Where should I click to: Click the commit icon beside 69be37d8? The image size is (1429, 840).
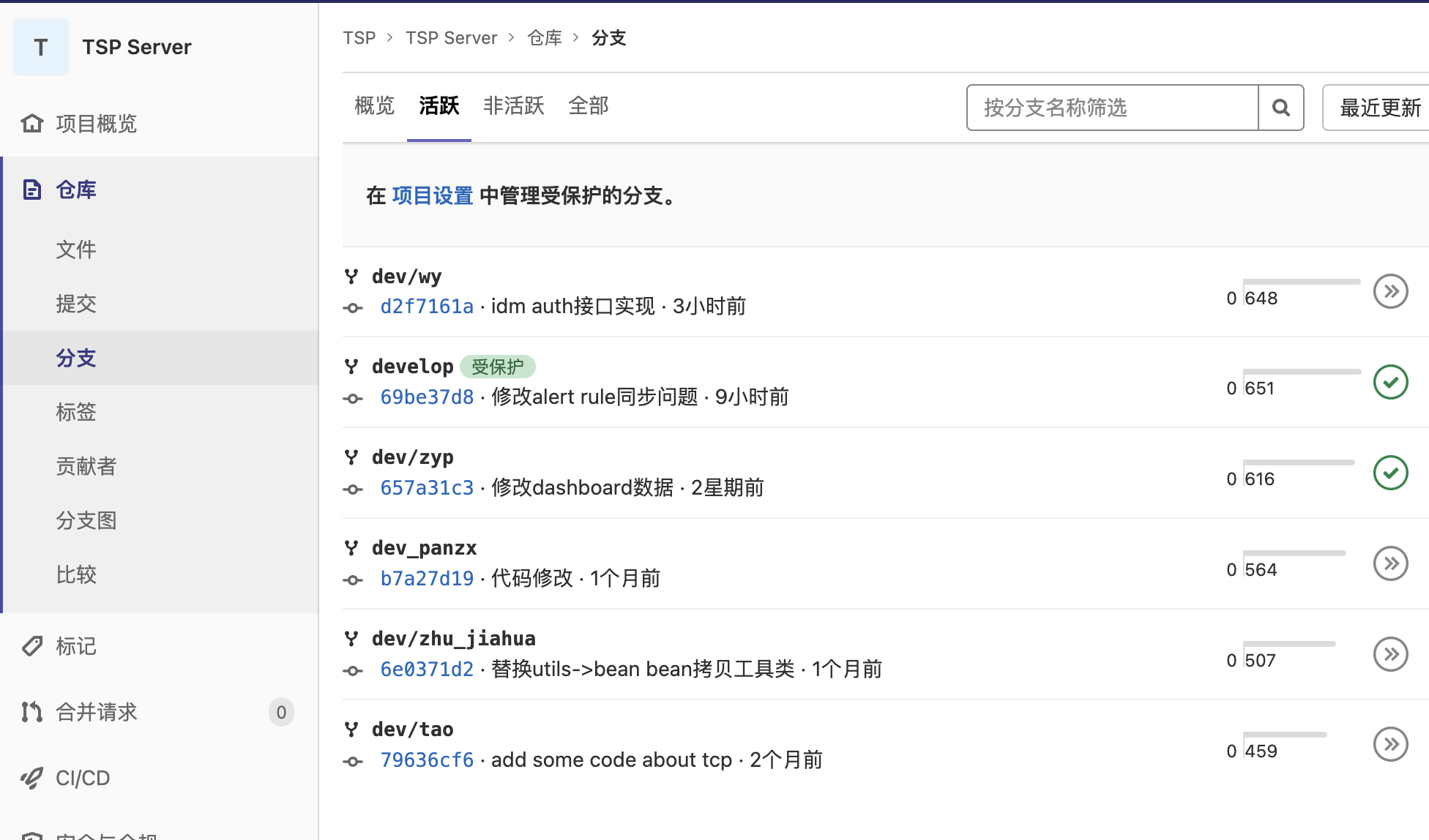[354, 397]
